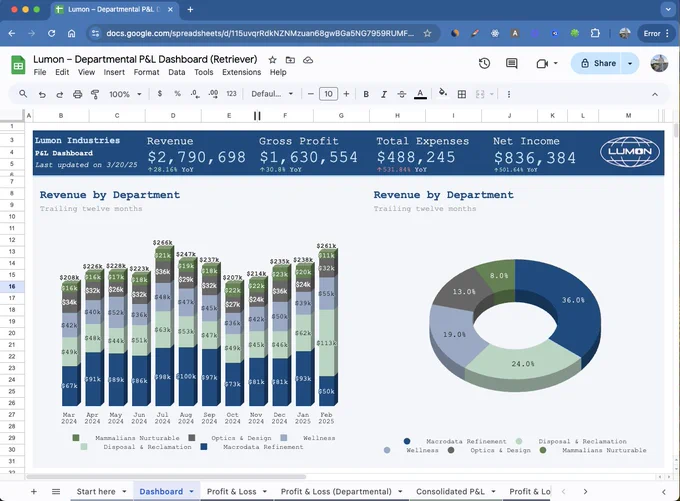Open the borders menu
The width and height of the screenshot is (680, 501).
[x=462, y=94]
